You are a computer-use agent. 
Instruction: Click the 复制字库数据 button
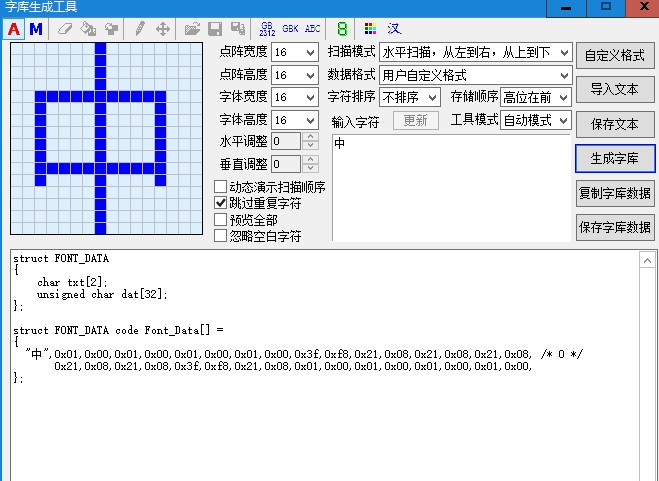(x=615, y=192)
